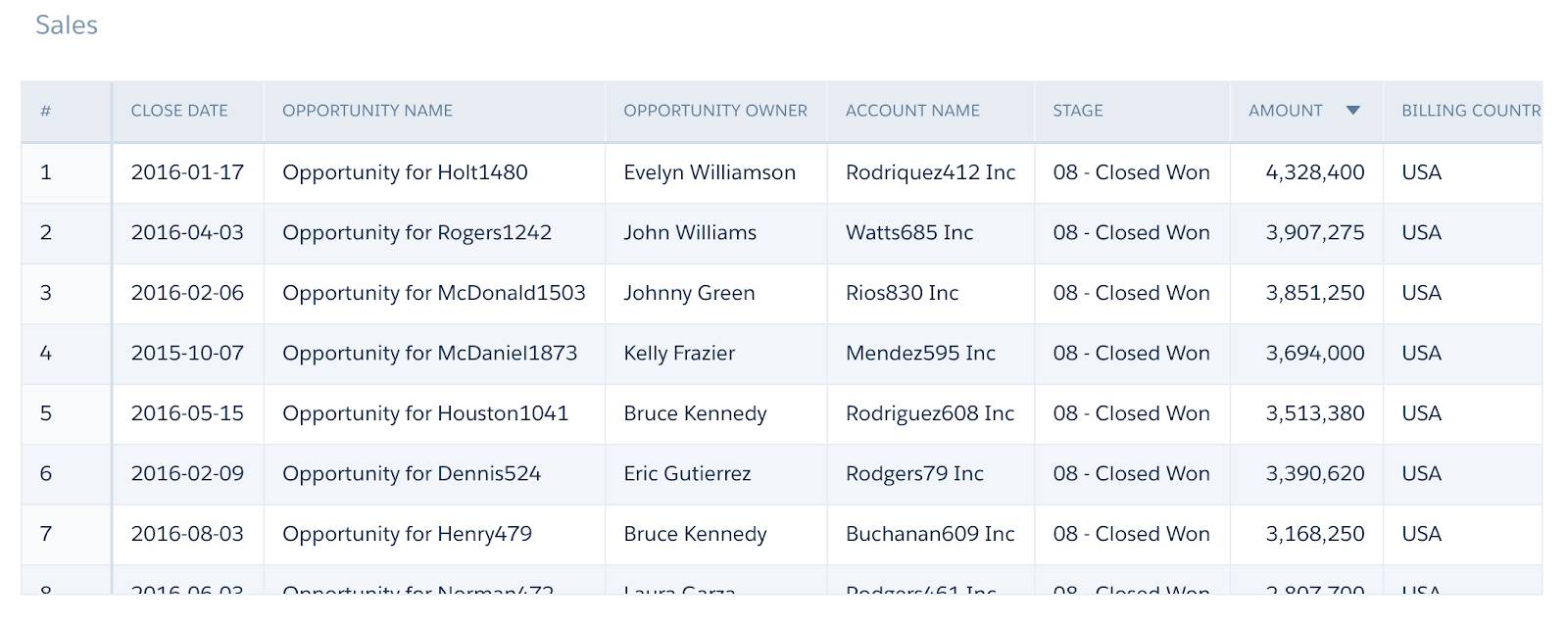This screenshot has height=626, width=1568.
Task: Click the Opportunity Owner column header
Action: pyautogui.click(x=715, y=111)
